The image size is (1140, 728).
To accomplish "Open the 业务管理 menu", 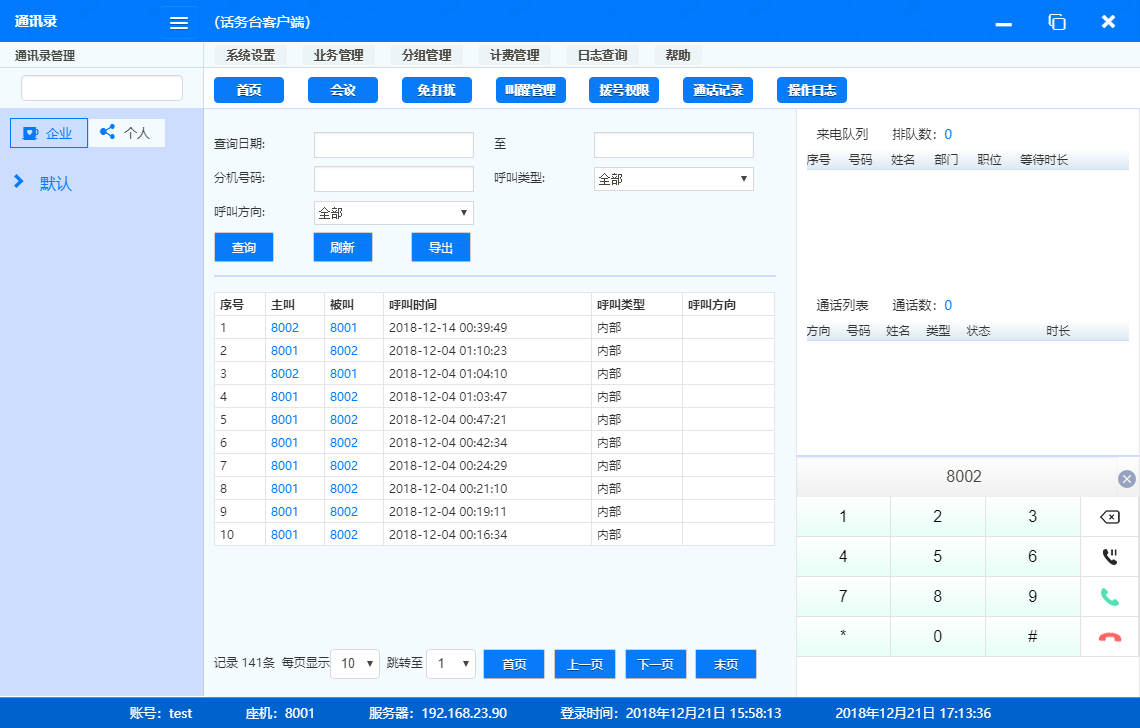I will (338, 55).
